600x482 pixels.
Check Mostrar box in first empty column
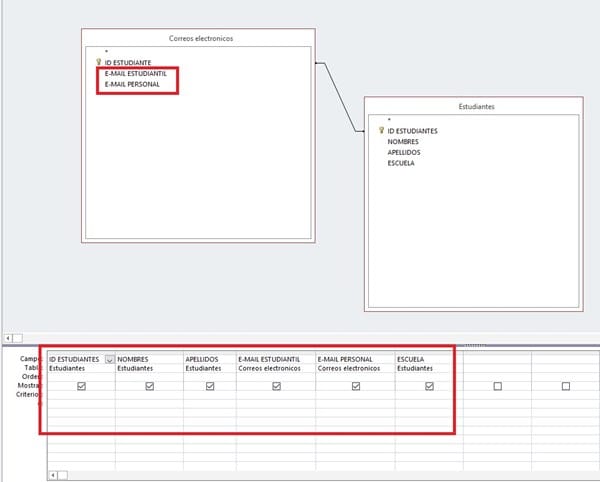(x=497, y=386)
